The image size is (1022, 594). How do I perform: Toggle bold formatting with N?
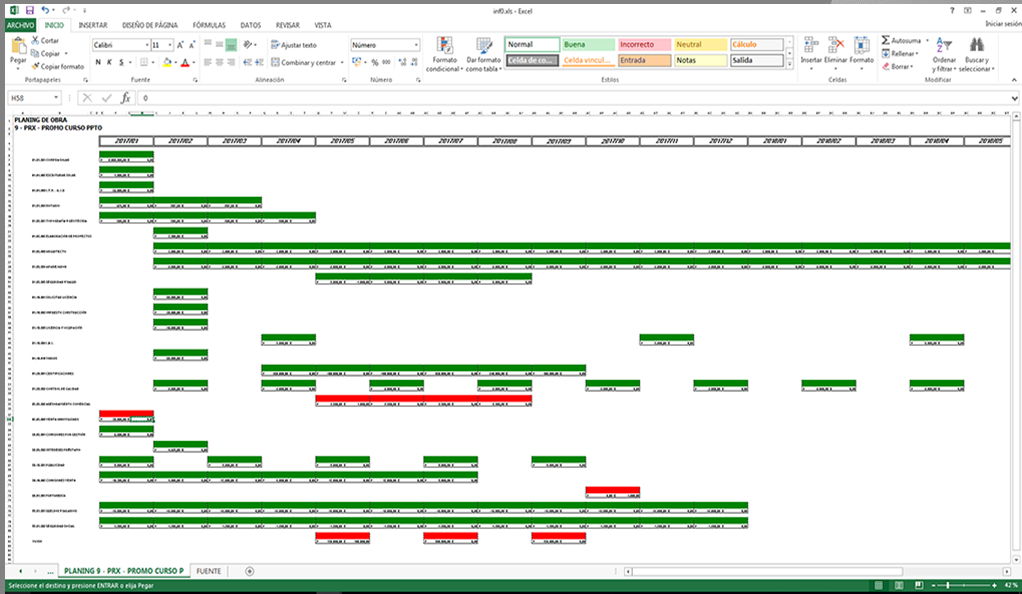click(x=98, y=61)
